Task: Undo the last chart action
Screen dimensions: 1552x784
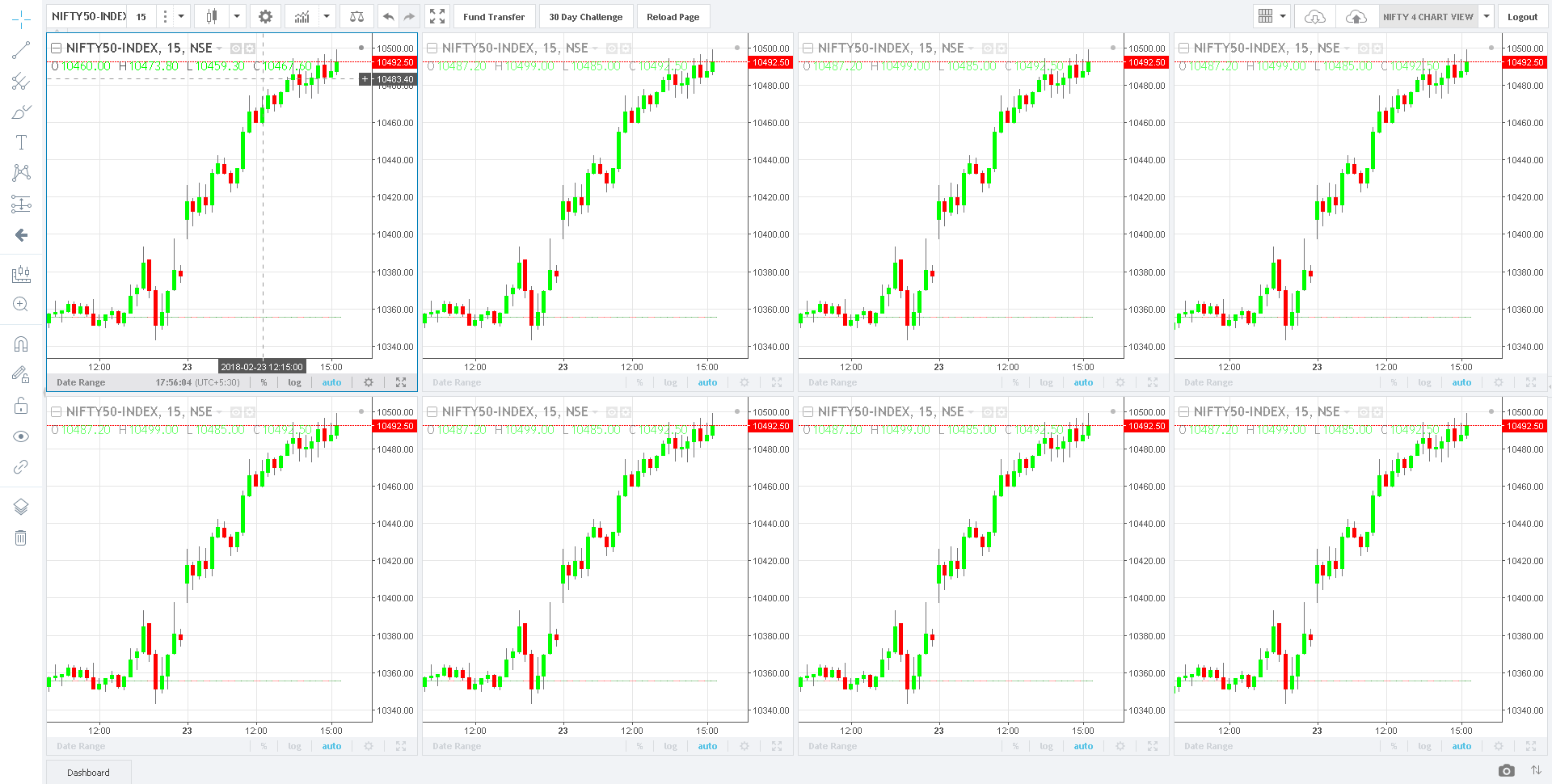Action: [388, 16]
